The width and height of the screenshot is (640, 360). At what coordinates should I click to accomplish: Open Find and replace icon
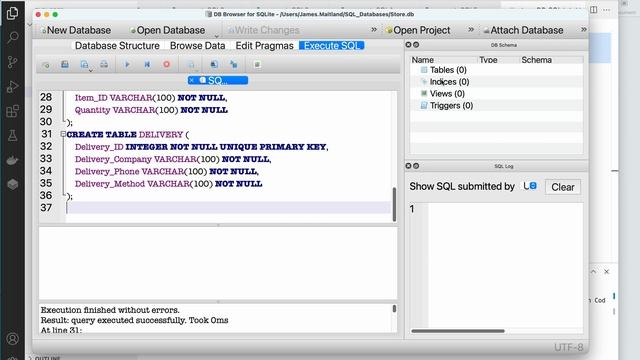point(233,64)
